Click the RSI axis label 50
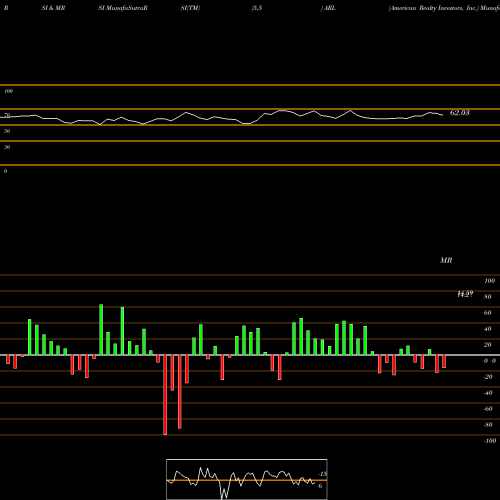 (x=7, y=131)
